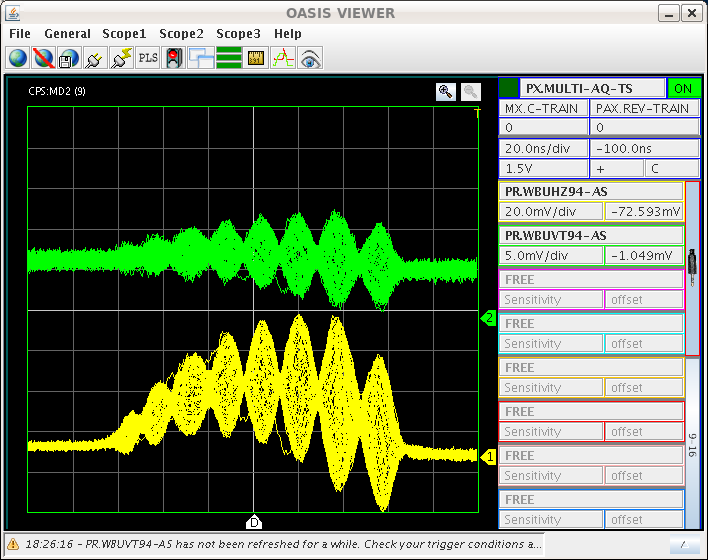Image resolution: width=708 pixels, height=560 pixels.
Task: Click the dark green status square
Action: coord(509,89)
